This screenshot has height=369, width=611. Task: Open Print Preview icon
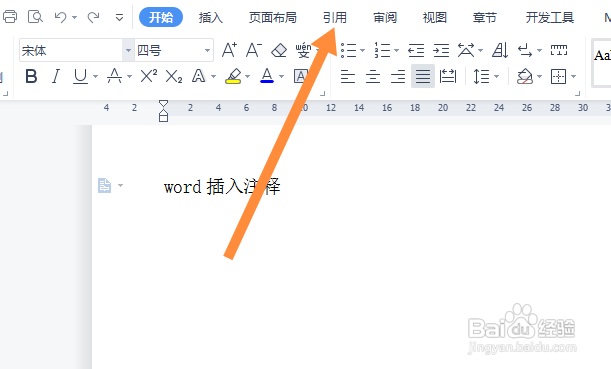(x=35, y=17)
